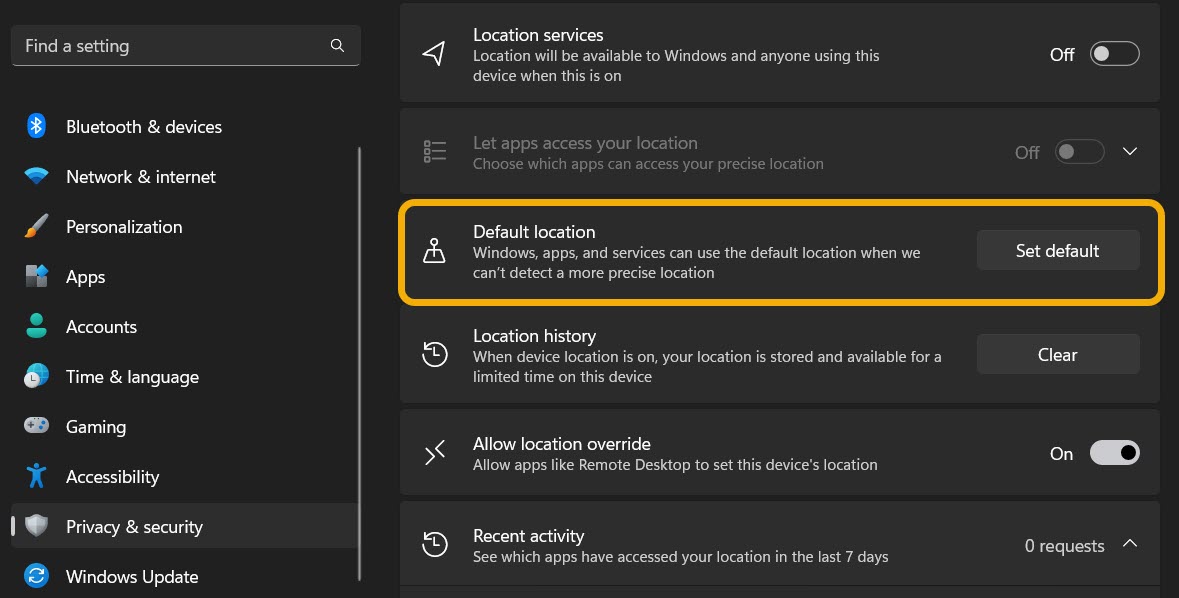The width and height of the screenshot is (1179, 598).
Task: Open the Time & language globe icon
Action: (37, 376)
